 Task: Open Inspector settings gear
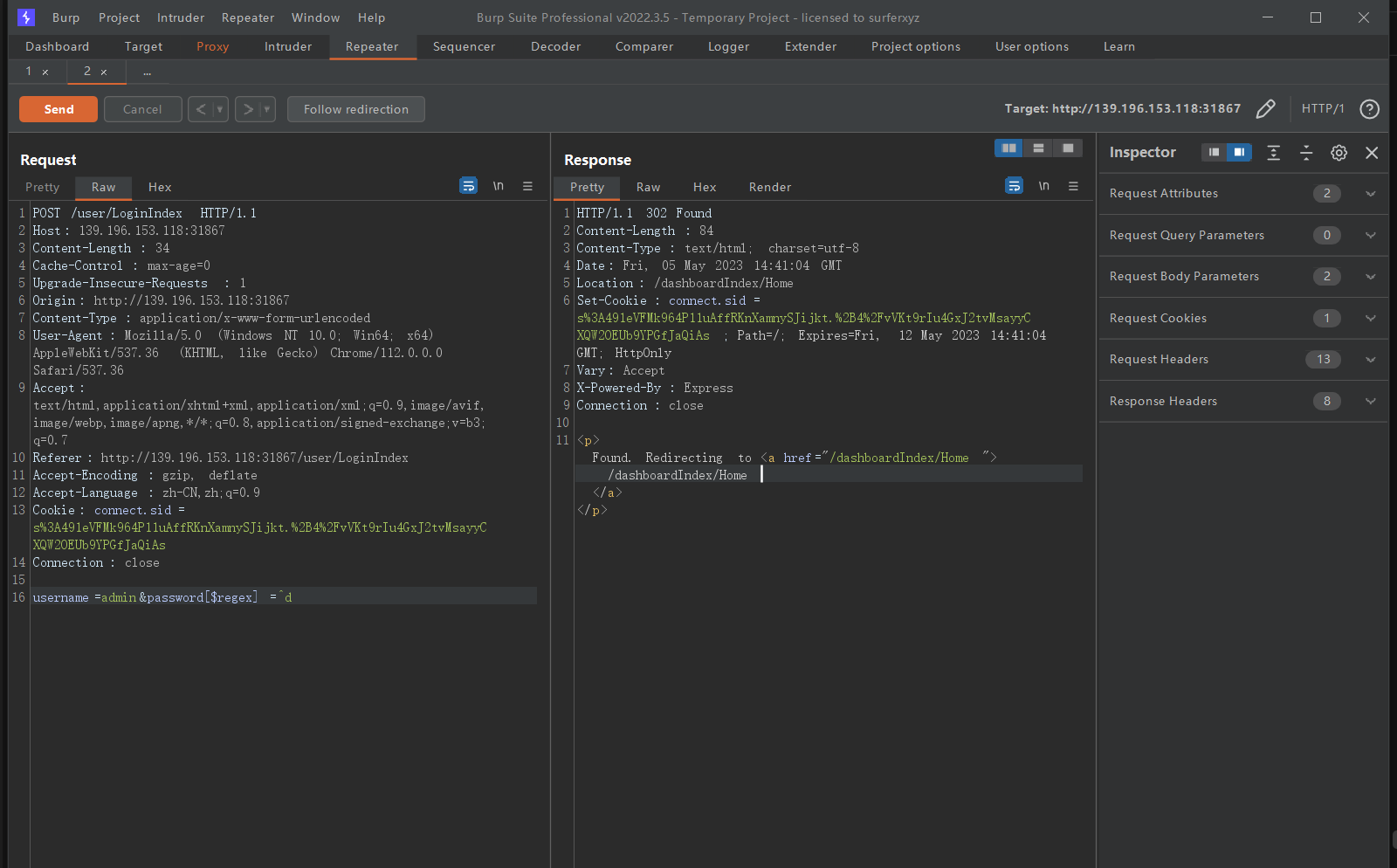(1339, 153)
